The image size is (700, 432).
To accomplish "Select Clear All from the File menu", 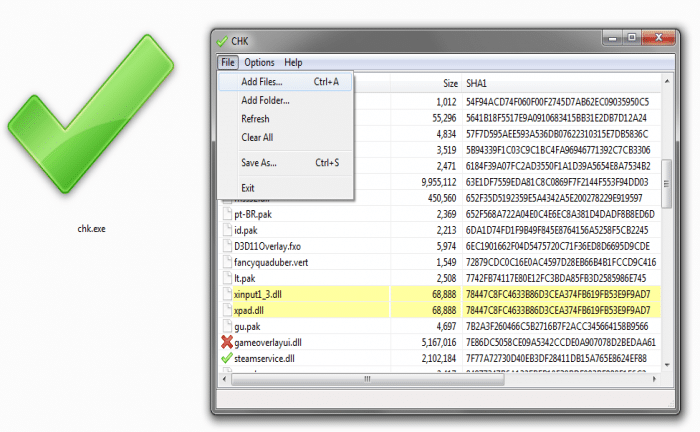I will (257, 137).
